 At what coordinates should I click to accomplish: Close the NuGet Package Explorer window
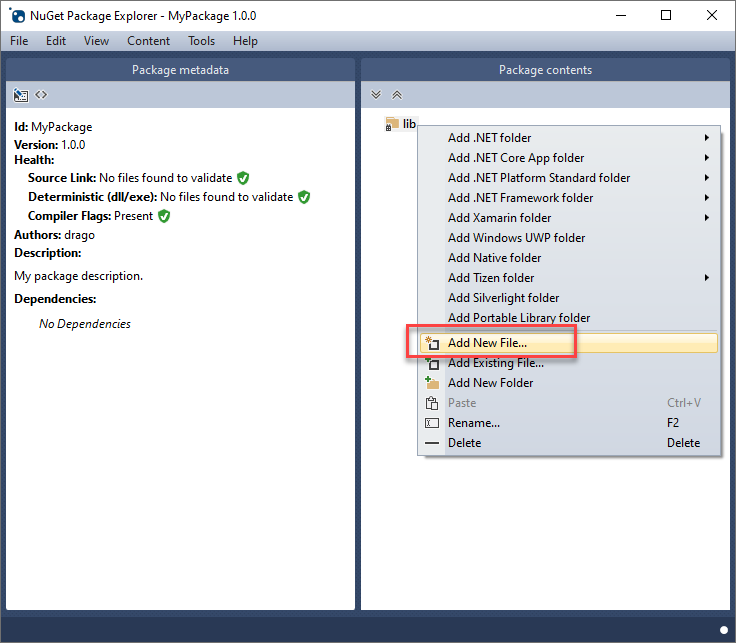point(712,15)
